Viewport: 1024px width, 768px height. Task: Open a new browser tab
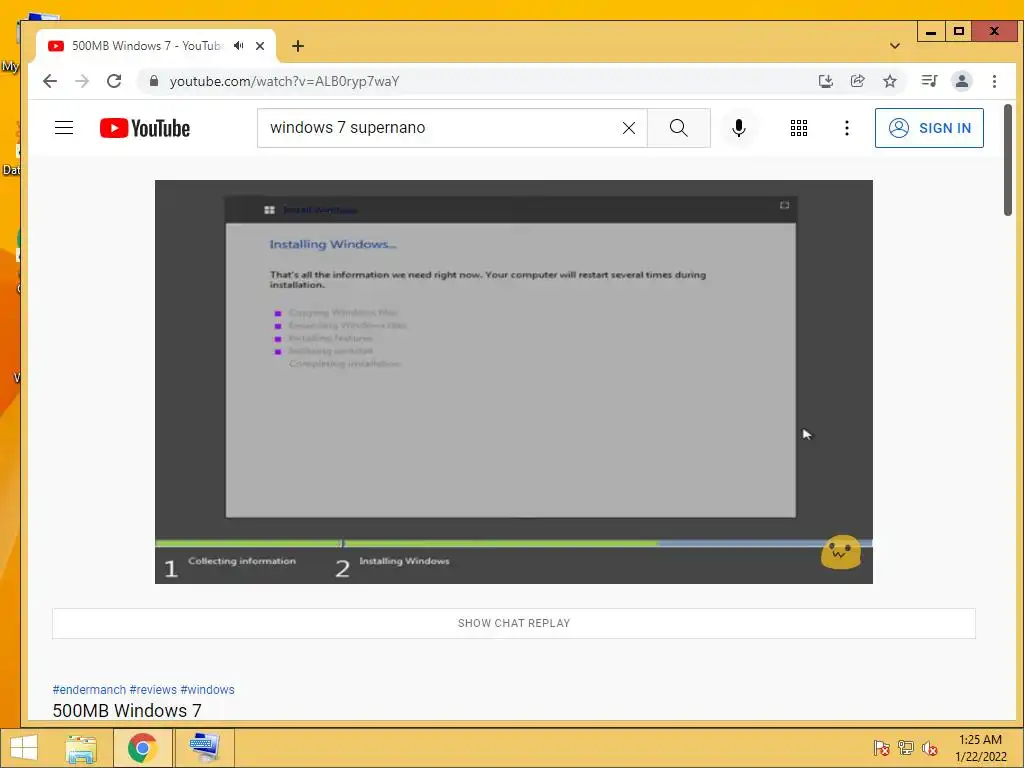[x=298, y=46]
